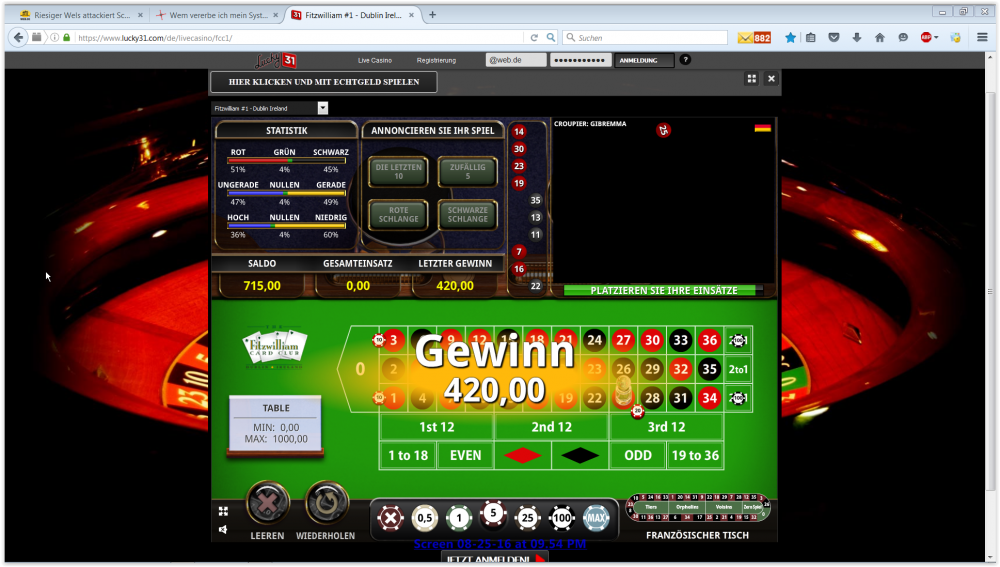Open the Firefox hamburger menu
The width and height of the screenshot is (1000, 567).
coord(982,38)
